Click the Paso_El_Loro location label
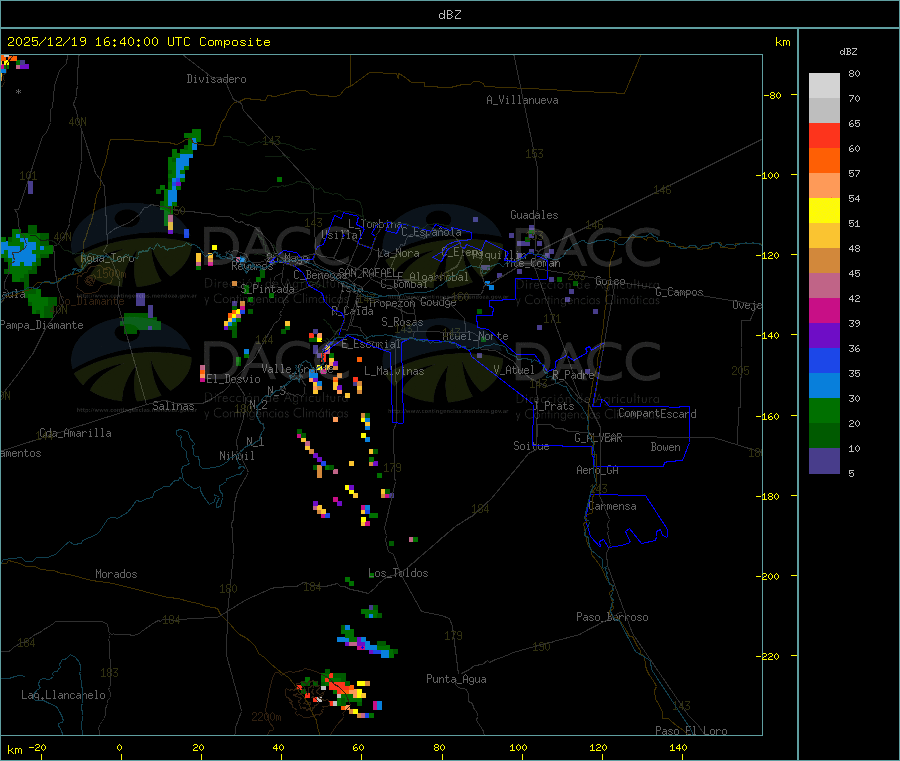 [692, 731]
